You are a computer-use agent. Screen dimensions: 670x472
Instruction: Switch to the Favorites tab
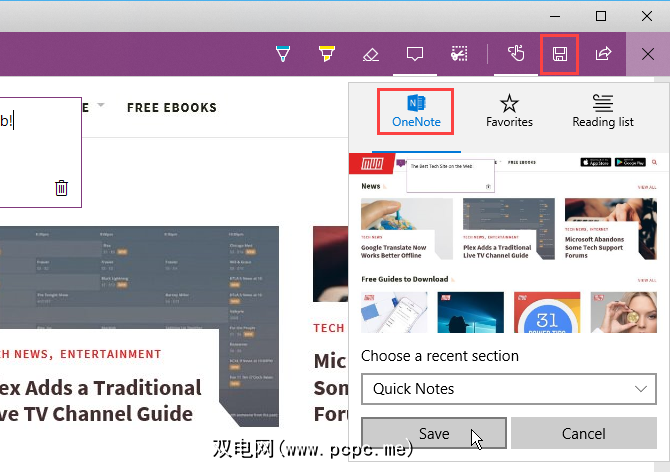(509, 112)
